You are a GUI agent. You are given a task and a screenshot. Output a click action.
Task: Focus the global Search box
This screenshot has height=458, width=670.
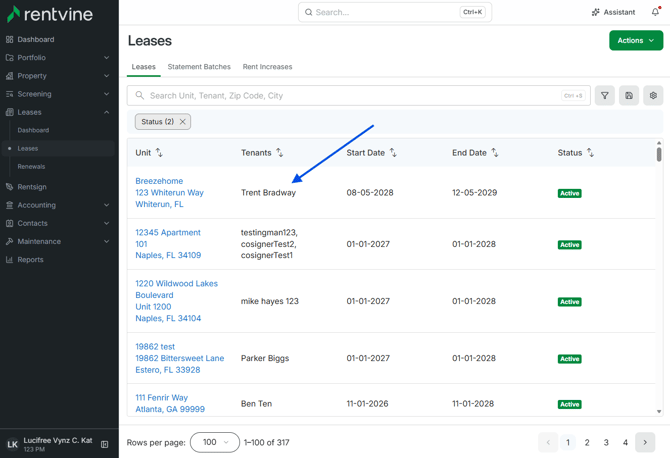(x=395, y=12)
